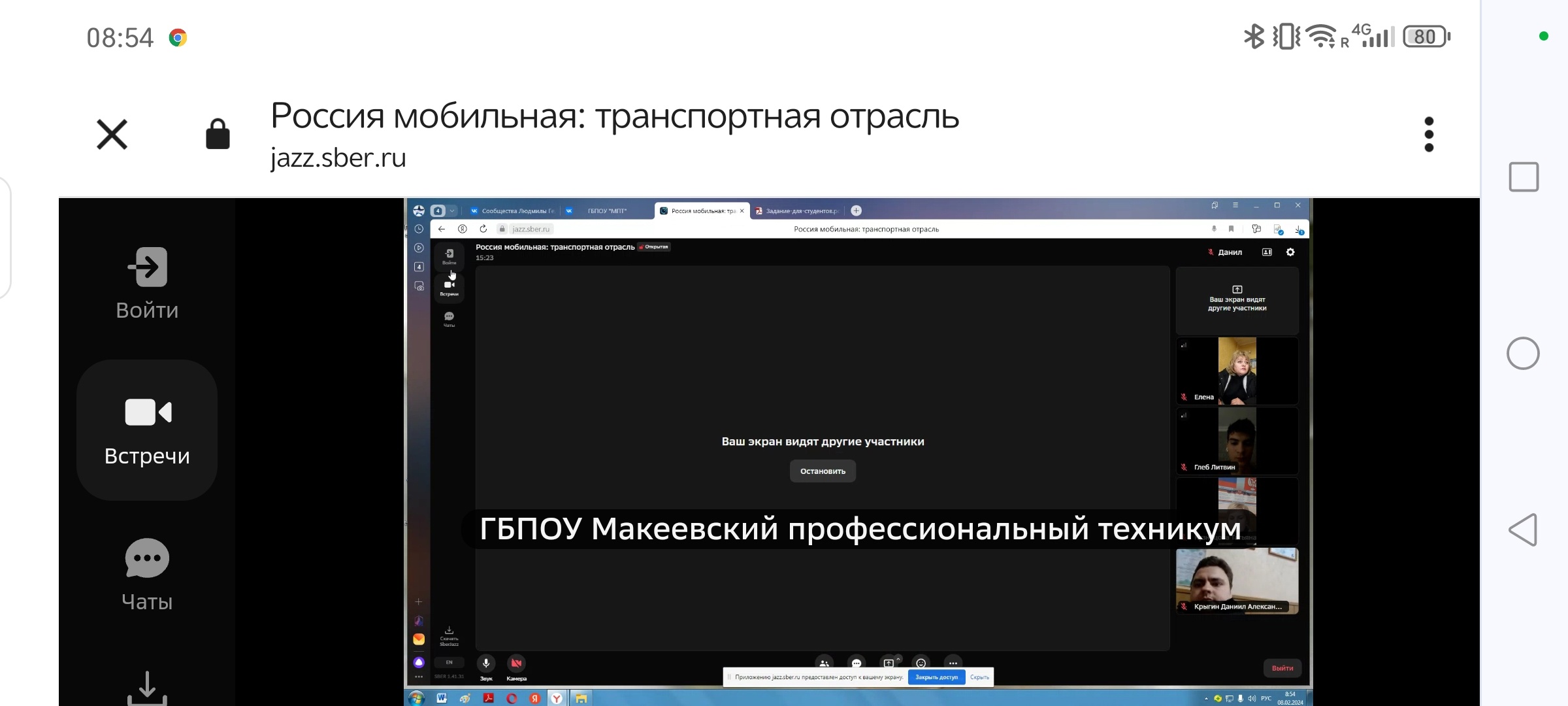The image size is (1568, 706).
Task: Open the participants list icon
Action: coord(825,662)
